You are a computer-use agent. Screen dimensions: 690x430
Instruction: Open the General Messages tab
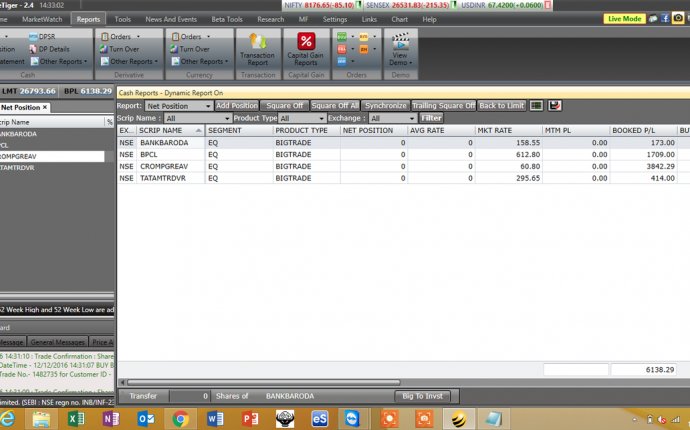58,342
